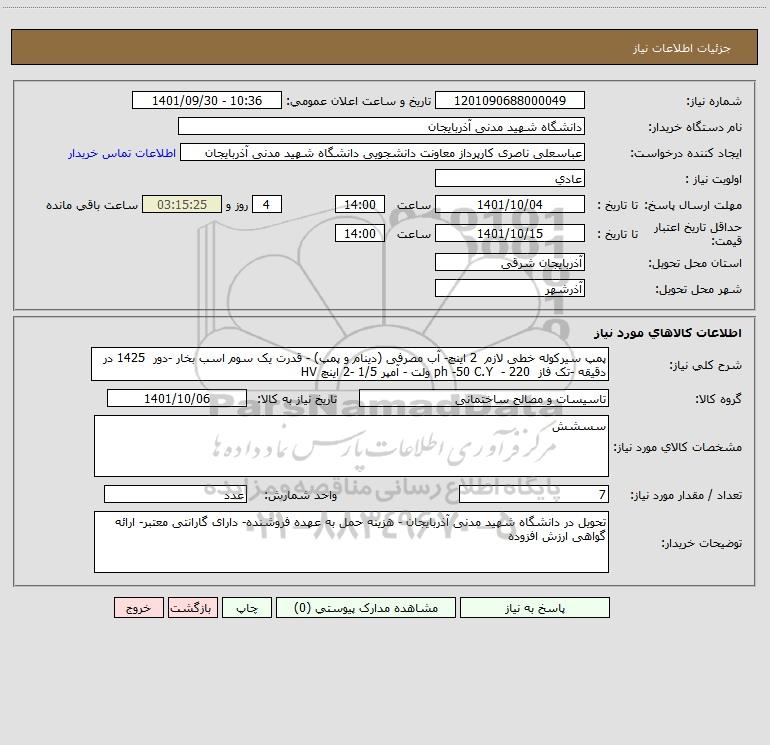Click the خروج exit button
This screenshot has height=745, width=770.
[138, 607]
